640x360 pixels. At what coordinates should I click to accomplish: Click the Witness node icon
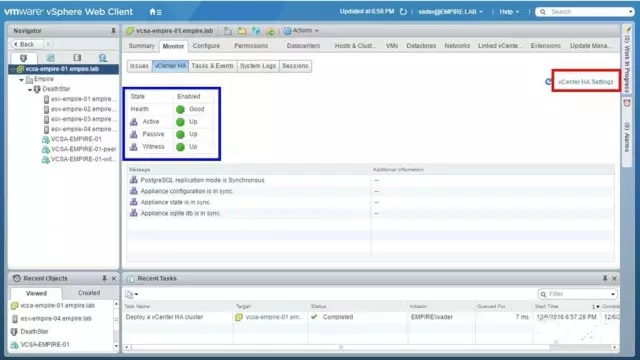(x=133, y=147)
